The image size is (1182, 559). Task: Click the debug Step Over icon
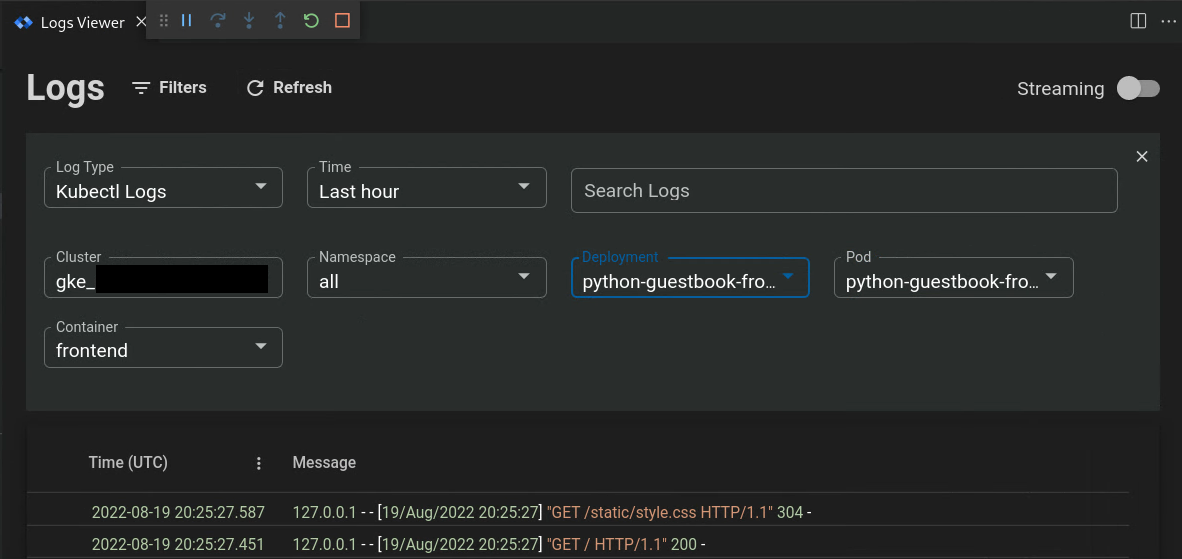coord(218,20)
